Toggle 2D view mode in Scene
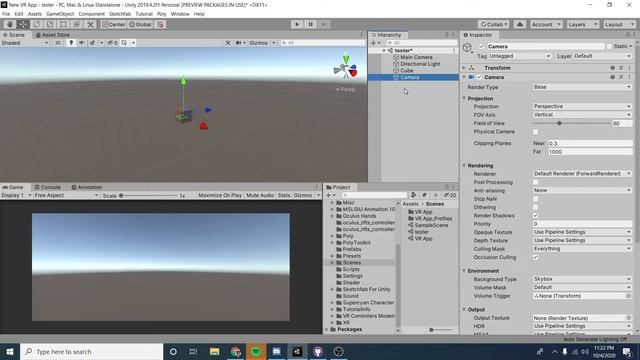 58,43
